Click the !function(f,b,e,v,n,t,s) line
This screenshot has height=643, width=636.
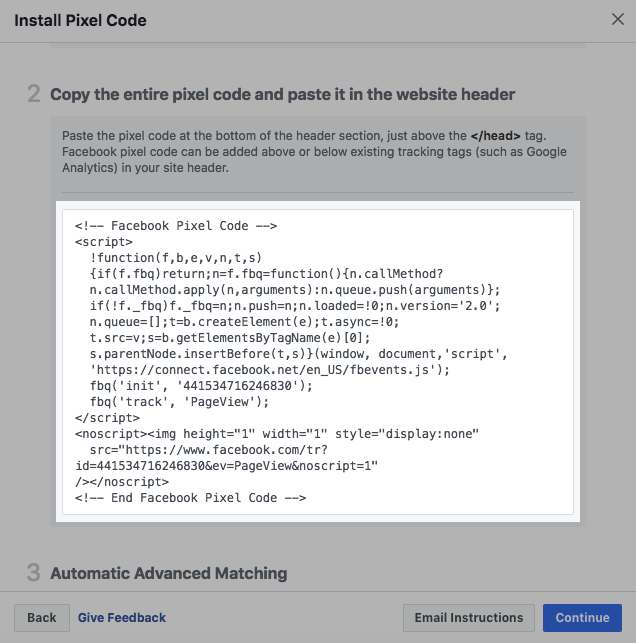[176, 258]
